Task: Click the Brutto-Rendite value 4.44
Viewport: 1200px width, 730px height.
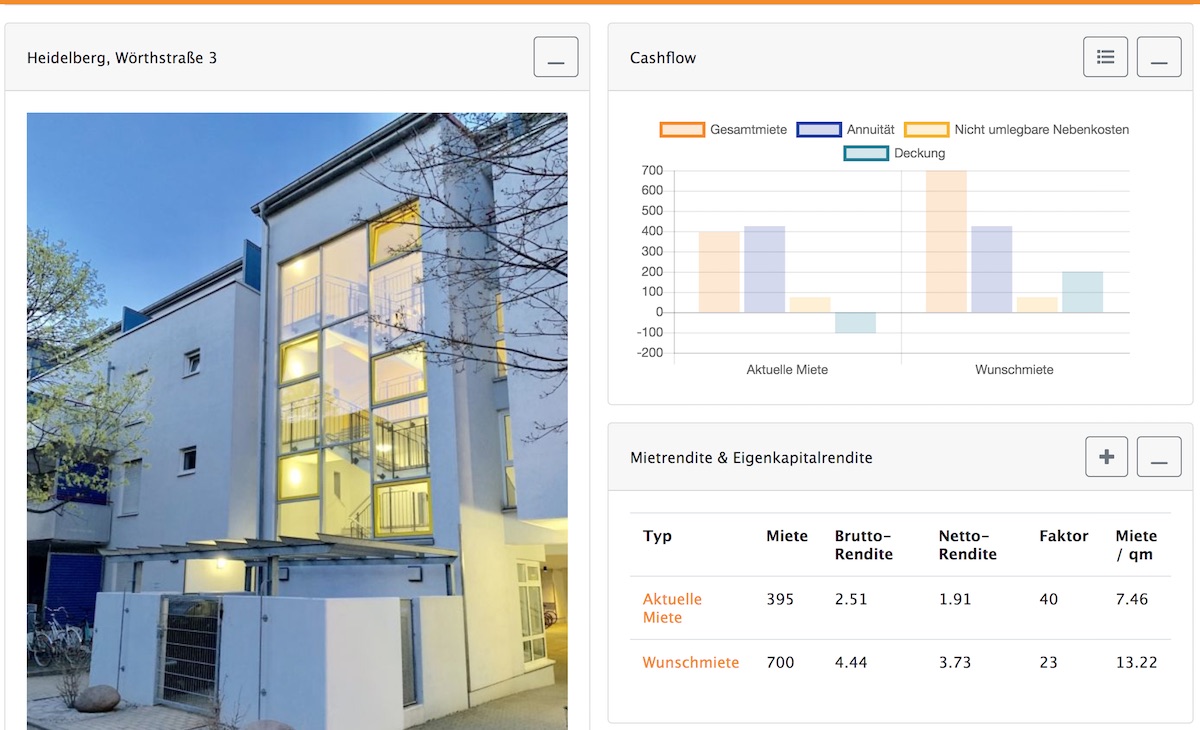Action: click(x=851, y=662)
